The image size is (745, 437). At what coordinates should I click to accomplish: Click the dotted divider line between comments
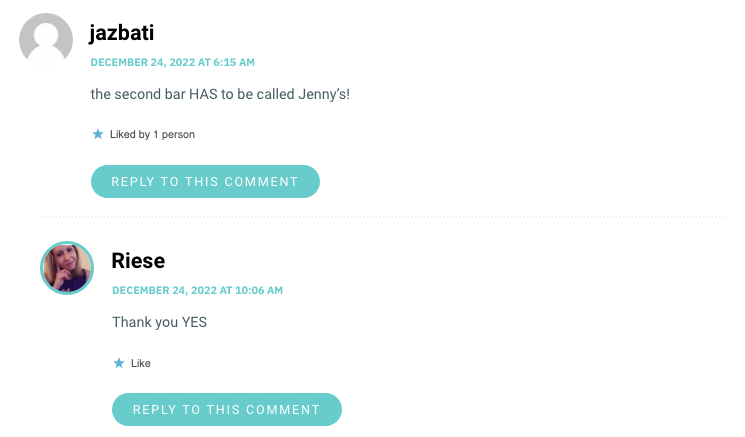pyautogui.click(x=382, y=216)
